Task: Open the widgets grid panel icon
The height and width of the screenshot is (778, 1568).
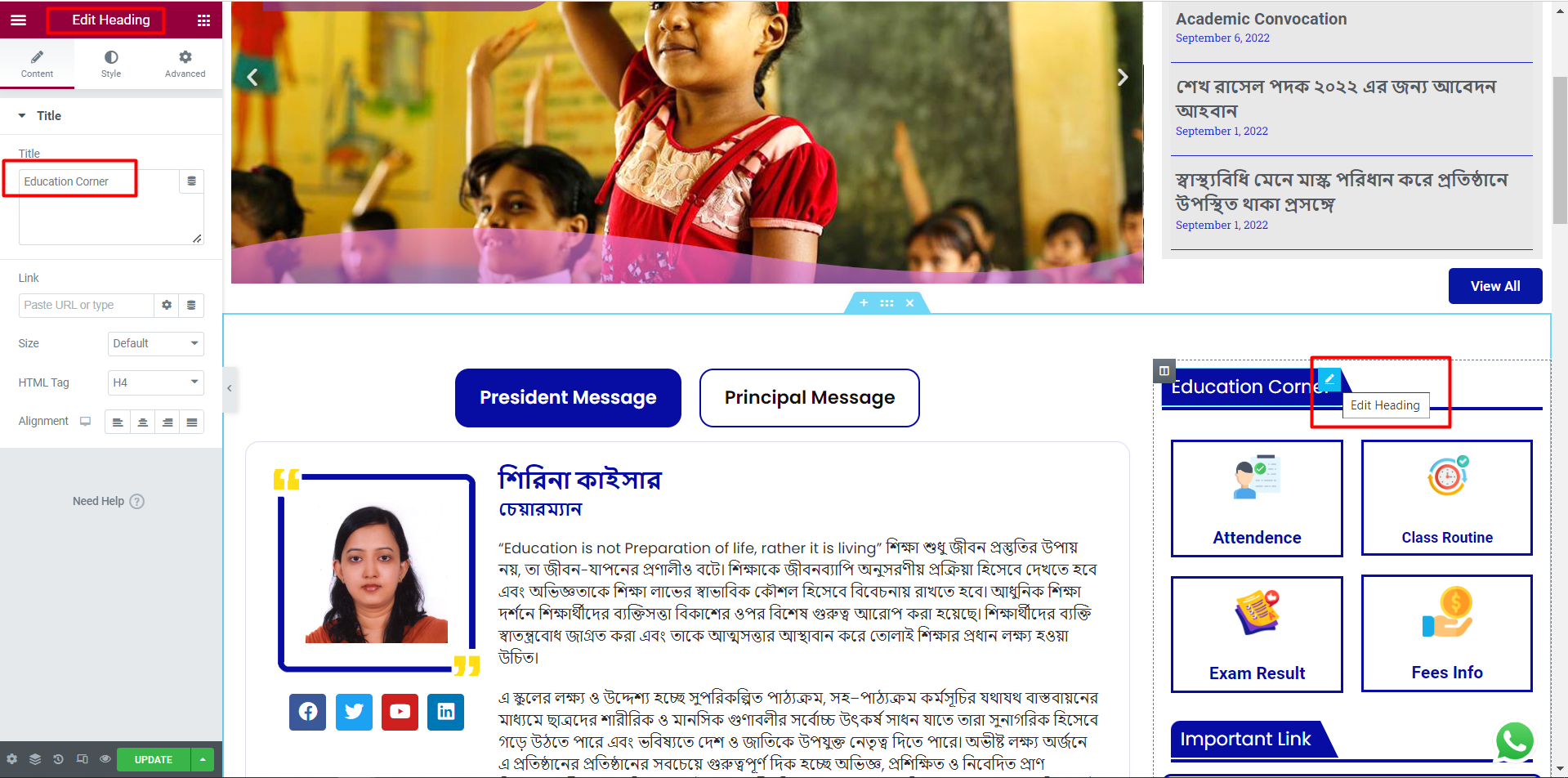Action: point(204,20)
